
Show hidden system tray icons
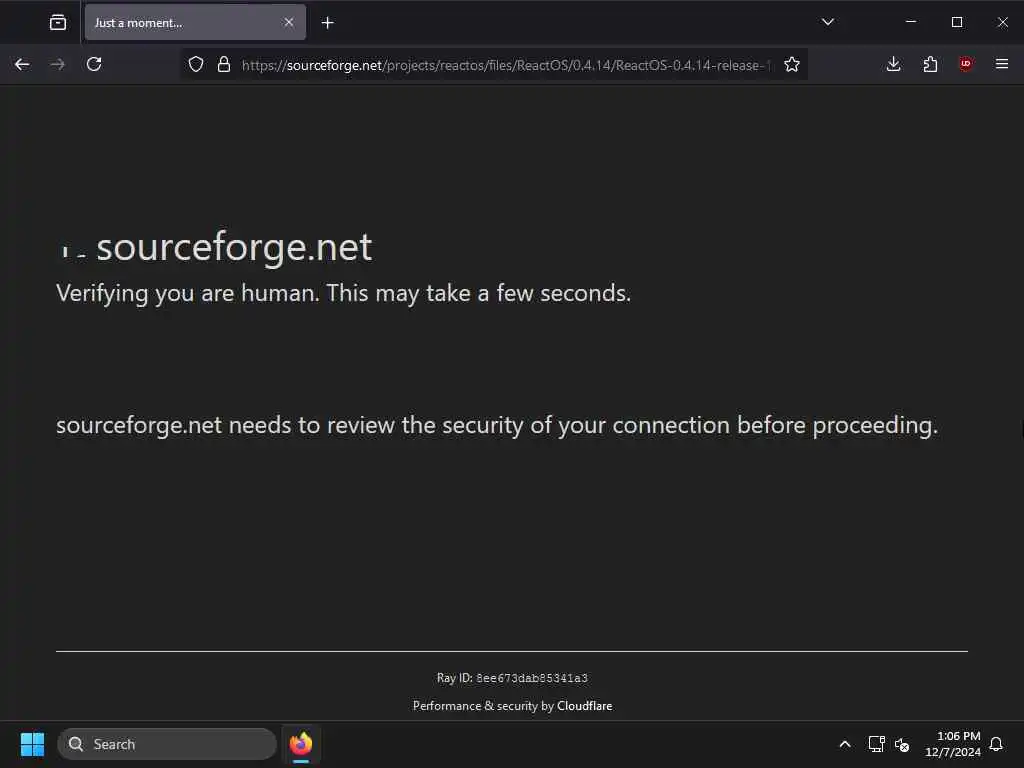[x=844, y=744]
